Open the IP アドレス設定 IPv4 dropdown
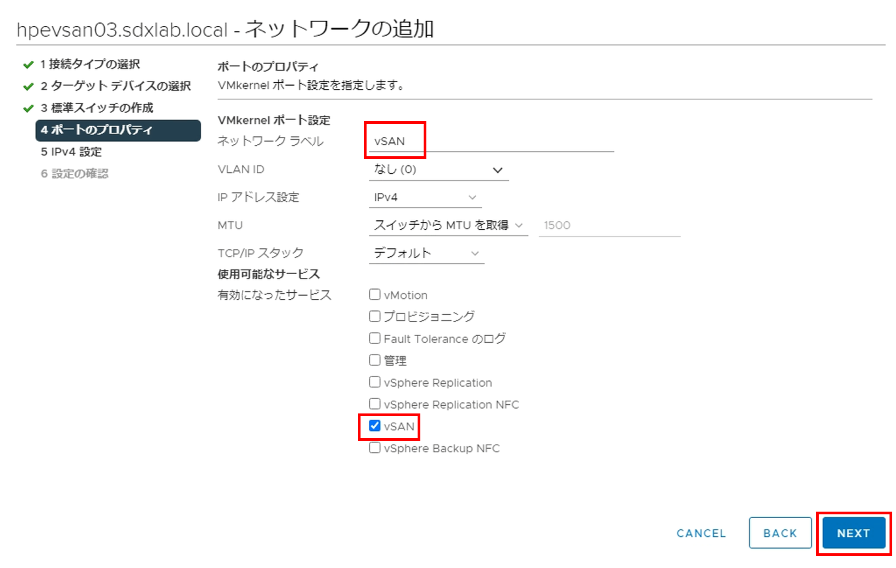The height and width of the screenshot is (568, 896). 425,197
